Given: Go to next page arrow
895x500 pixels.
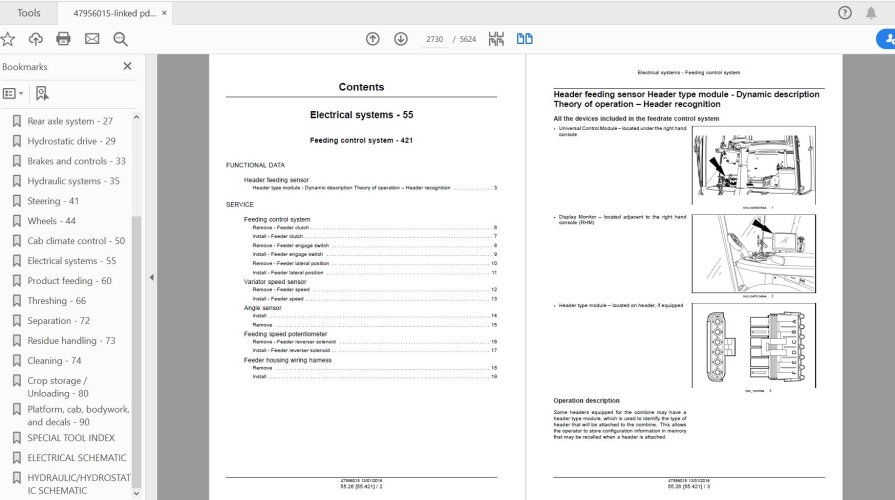Looking at the screenshot, I should coord(401,39).
